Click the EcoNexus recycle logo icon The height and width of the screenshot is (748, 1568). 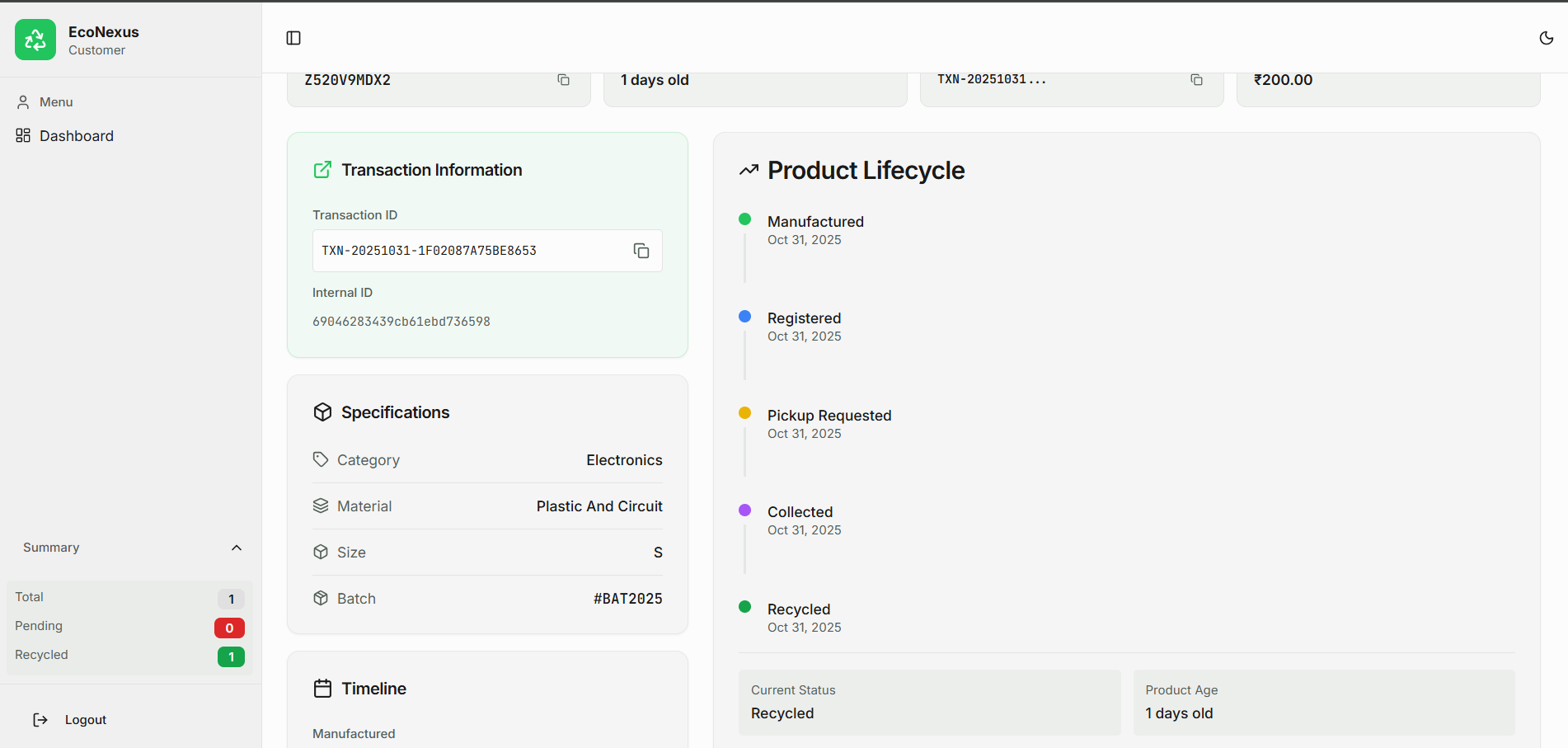[35, 40]
